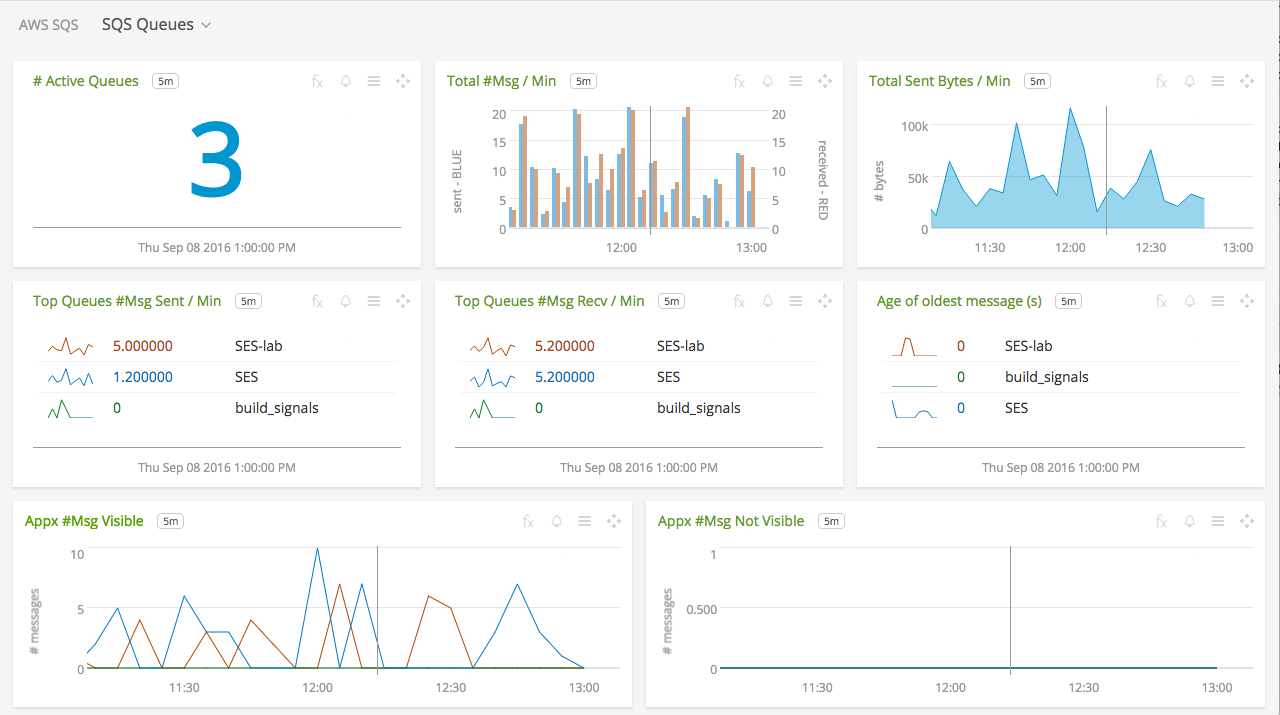Click 5m badge on Appx #Msg Not Visible
The height and width of the screenshot is (715, 1280).
coord(831,521)
